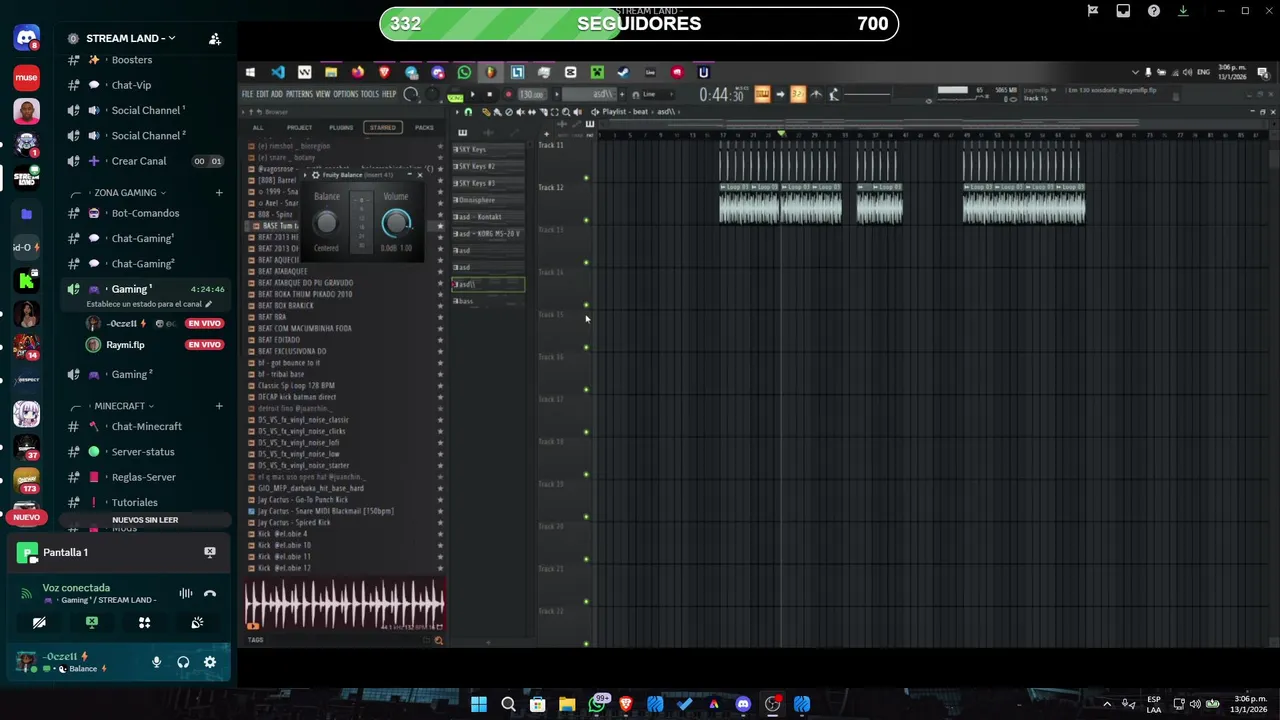
Task: Select the playlist Draw pencil tool
Action: click(487, 112)
